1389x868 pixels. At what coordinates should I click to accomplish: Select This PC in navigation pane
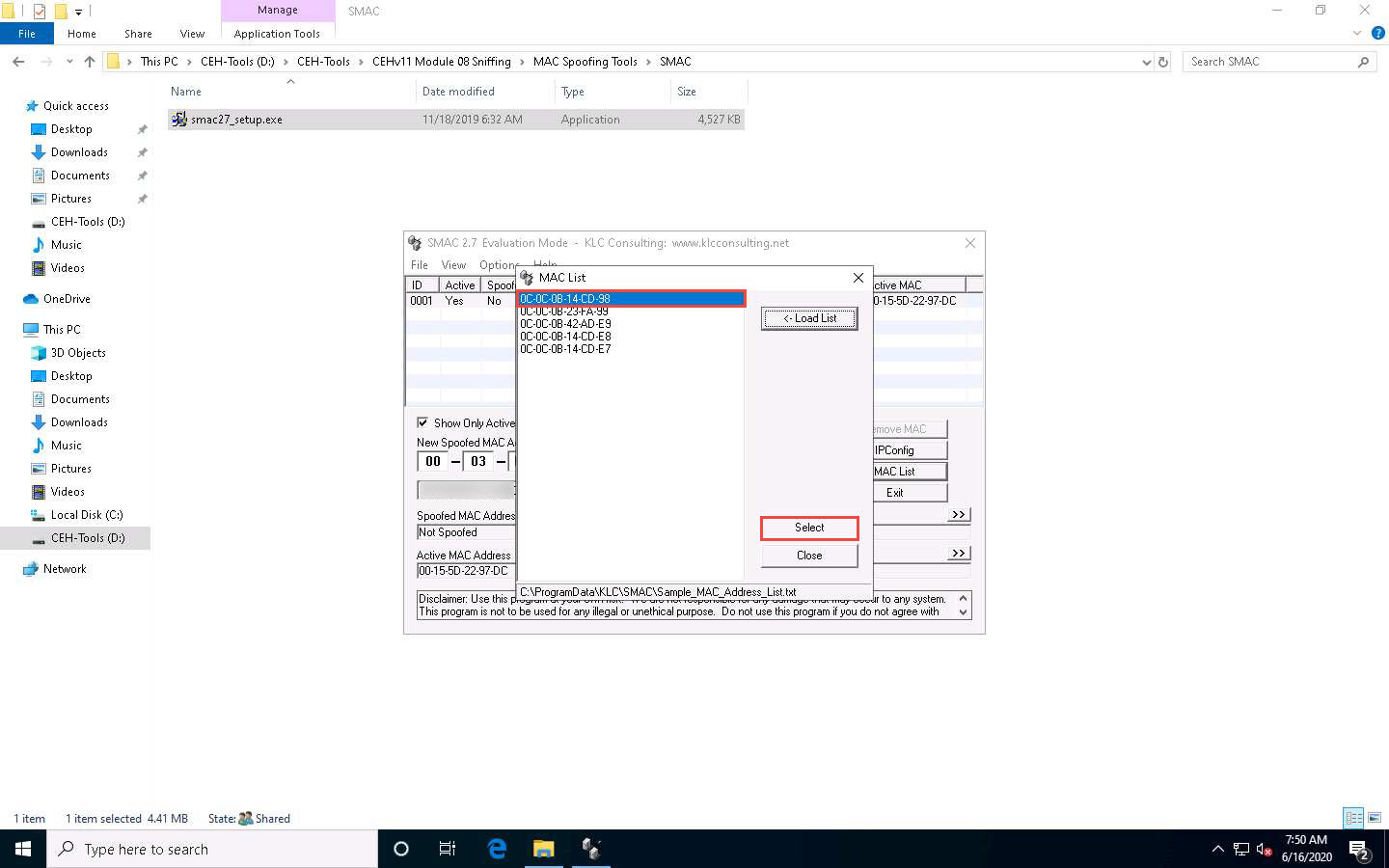click(x=62, y=330)
